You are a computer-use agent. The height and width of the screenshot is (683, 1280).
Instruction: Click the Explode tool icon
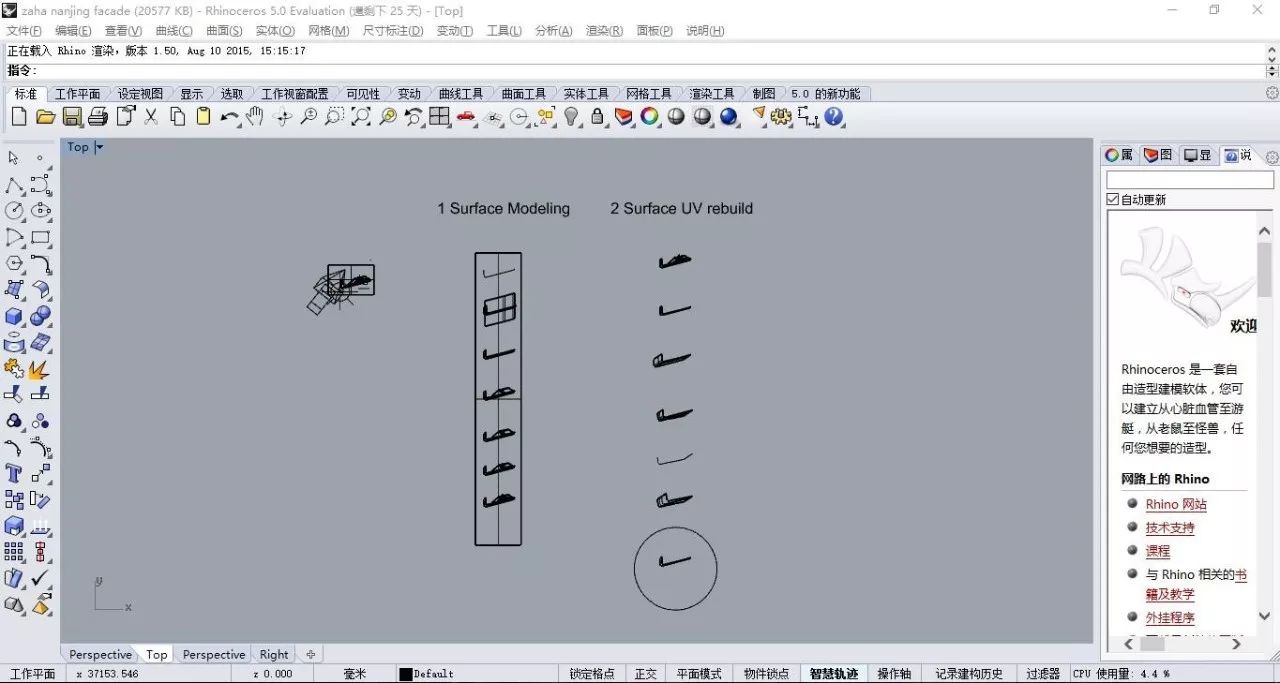click(x=40, y=370)
